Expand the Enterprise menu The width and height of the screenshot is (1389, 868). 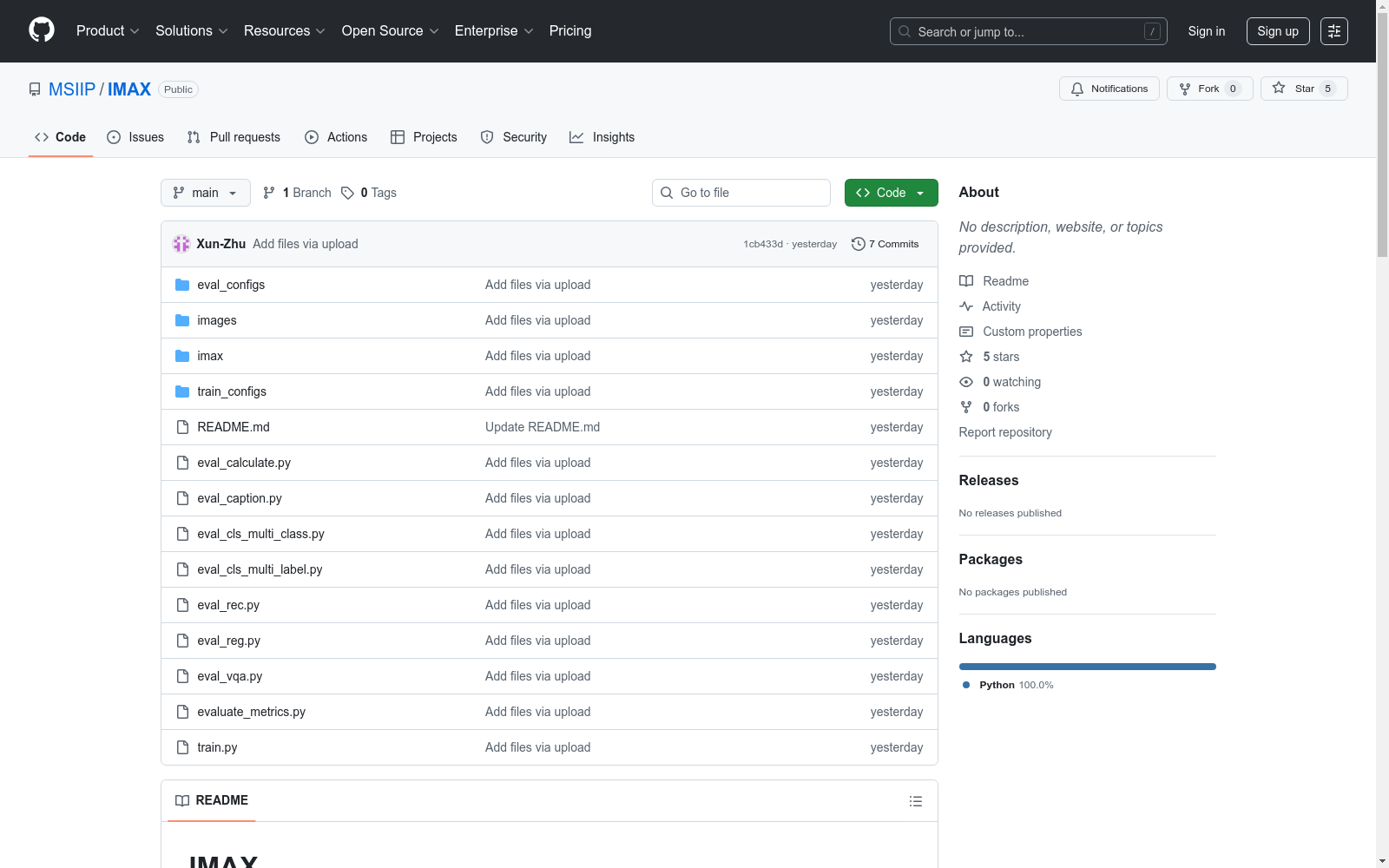(x=494, y=31)
